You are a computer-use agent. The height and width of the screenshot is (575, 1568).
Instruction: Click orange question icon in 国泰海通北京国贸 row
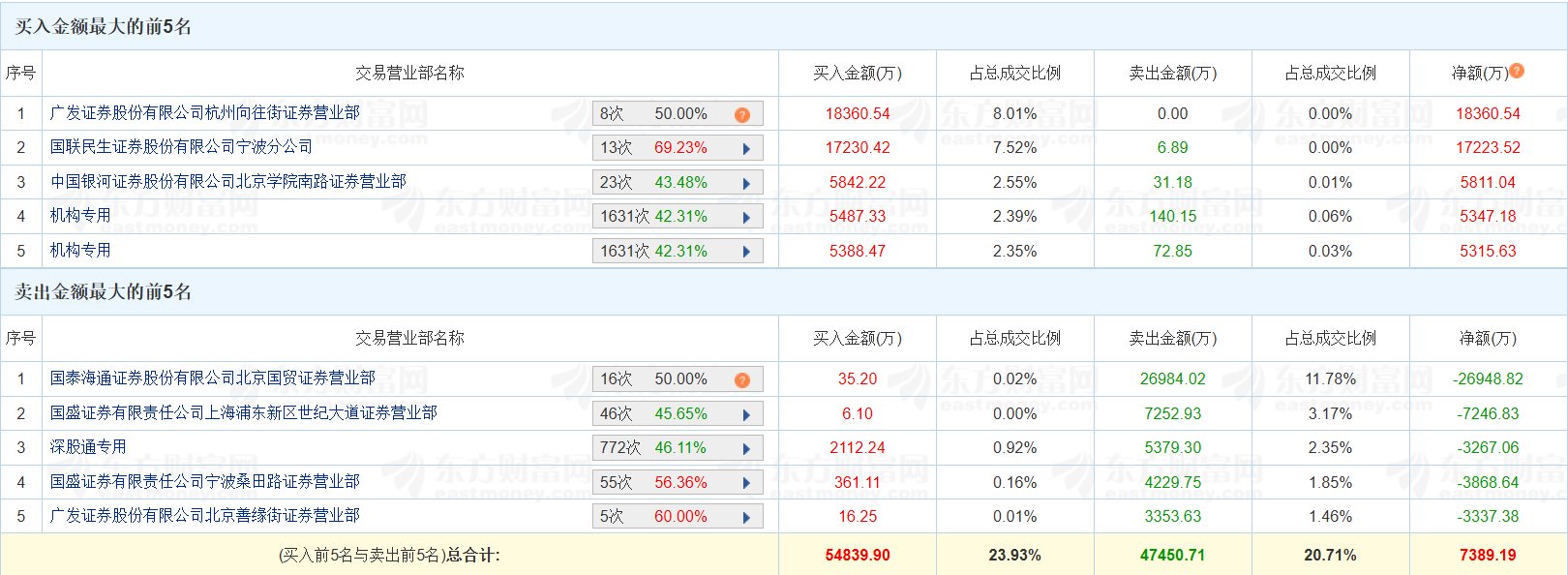click(742, 379)
